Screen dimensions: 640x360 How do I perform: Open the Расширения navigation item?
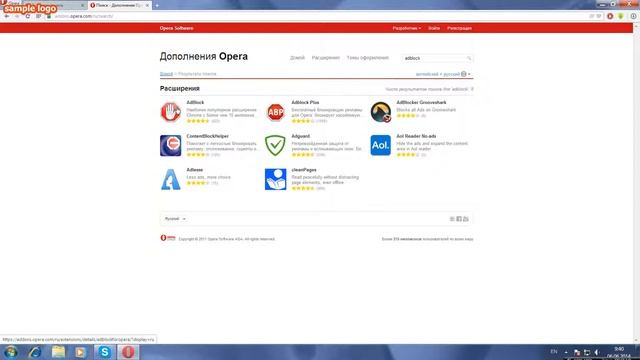325,58
